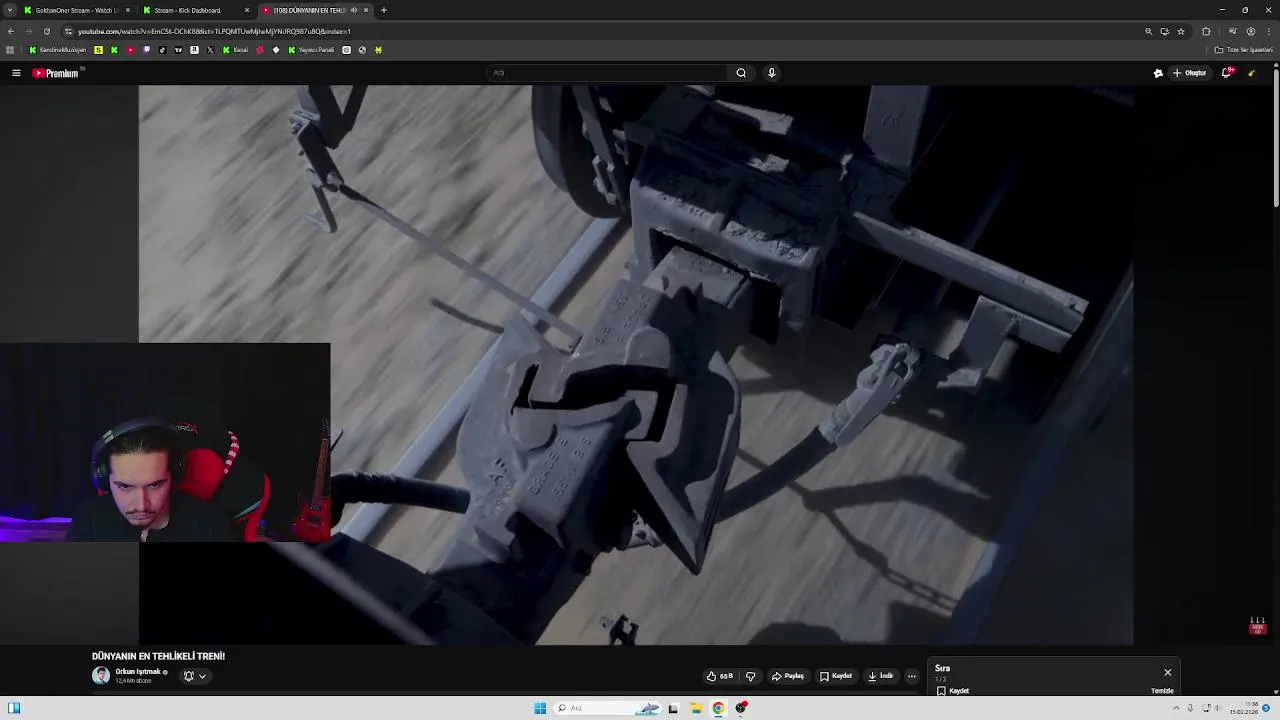1280x720 pixels.
Task: Open browser extensions puzzle icon
Action: tap(1206, 31)
